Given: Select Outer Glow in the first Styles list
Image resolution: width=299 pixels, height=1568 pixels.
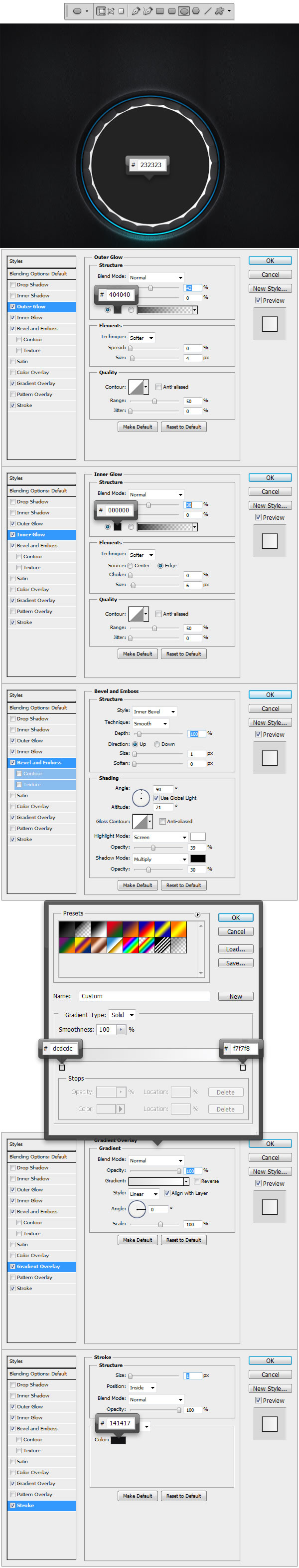Looking at the screenshot, I should tap(41, 306).
